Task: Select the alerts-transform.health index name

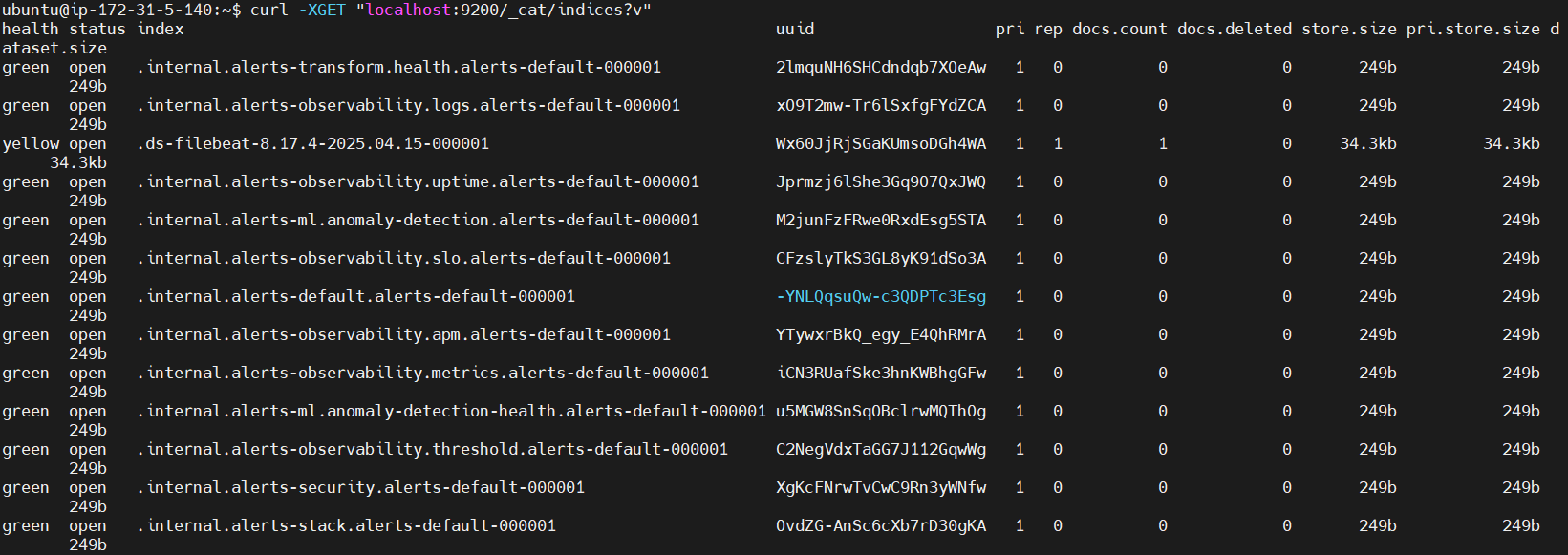Action: coord(398,67)
